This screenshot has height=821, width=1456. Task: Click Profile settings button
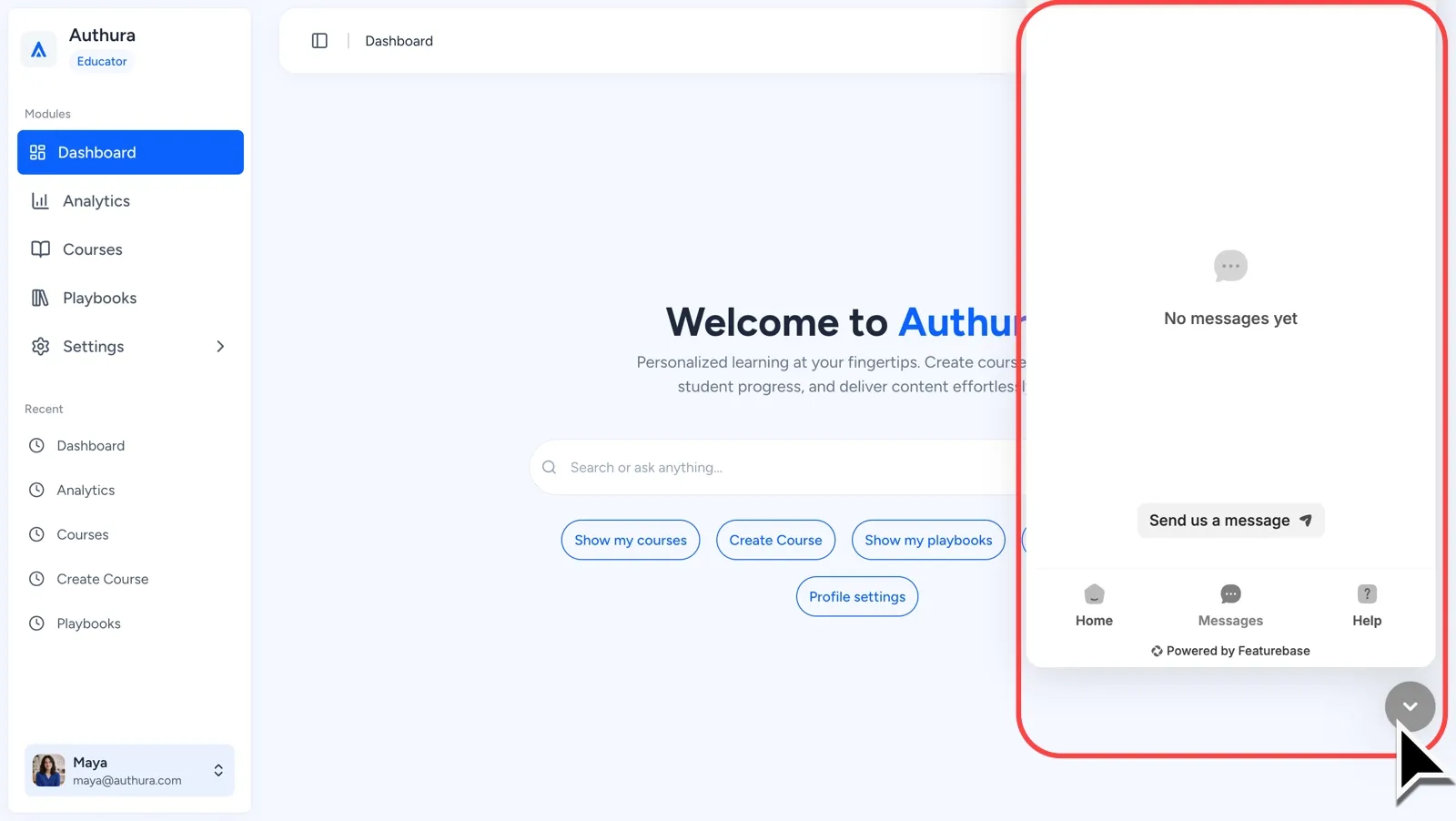pyautogui.click(x=857, y=596)
